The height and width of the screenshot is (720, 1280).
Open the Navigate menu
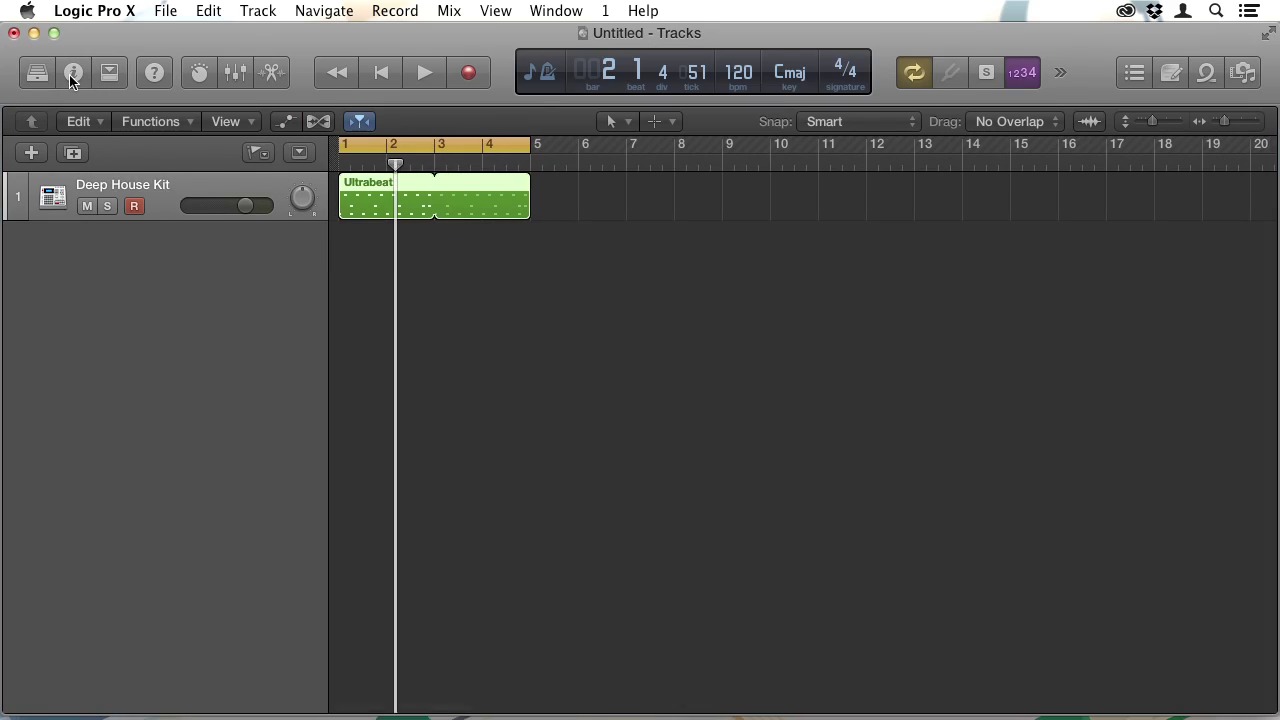[x=324, y=11]
